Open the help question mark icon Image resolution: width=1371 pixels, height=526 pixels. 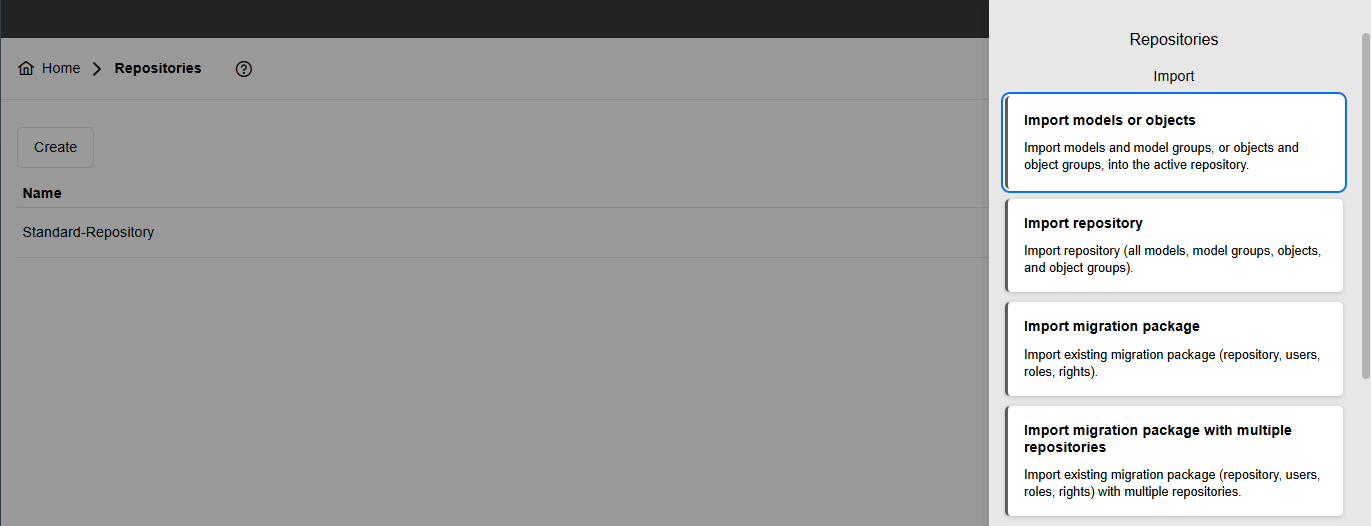[244, 69]
